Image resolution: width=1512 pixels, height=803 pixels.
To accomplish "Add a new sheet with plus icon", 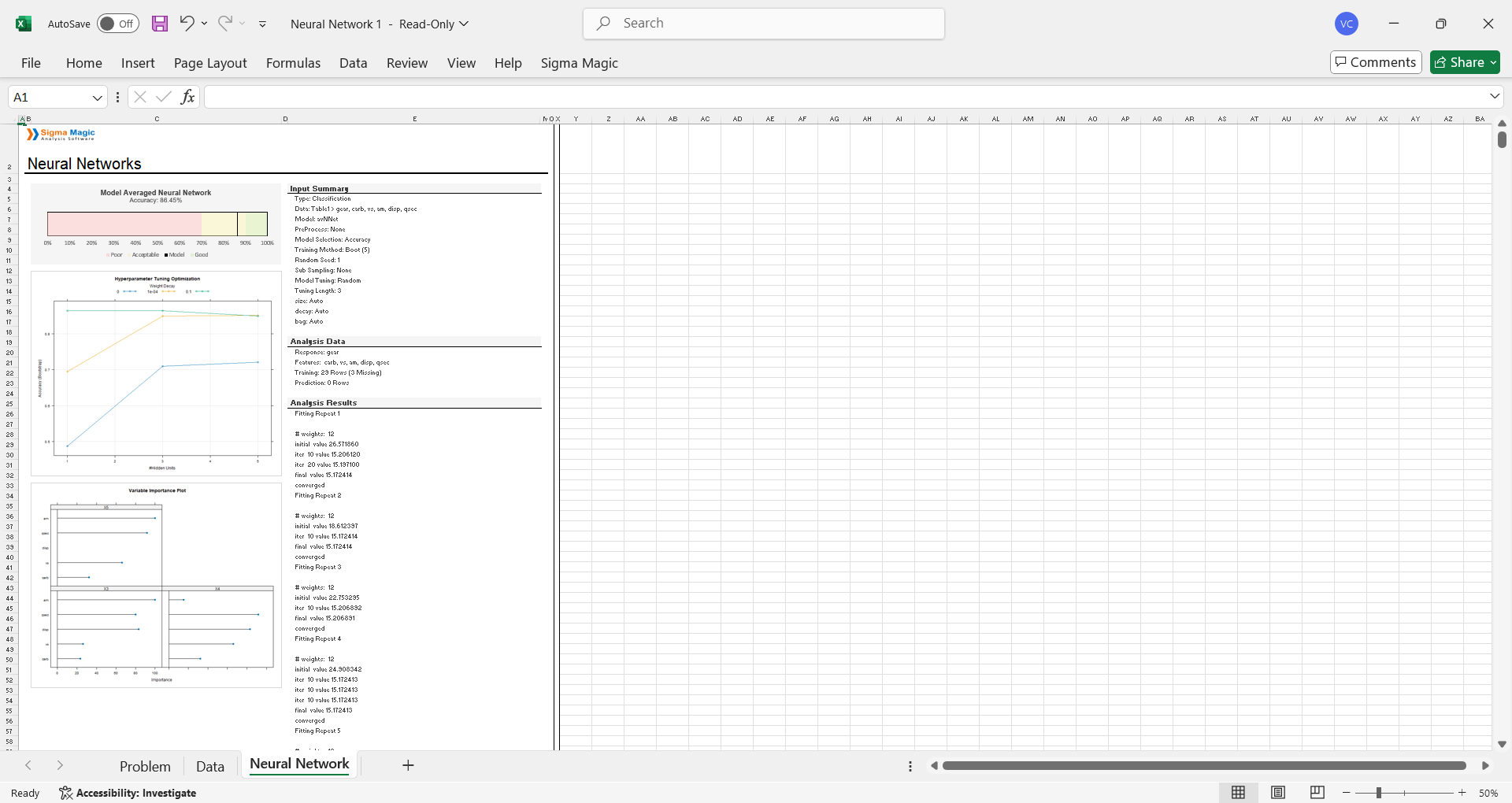I will pos(408,765).
